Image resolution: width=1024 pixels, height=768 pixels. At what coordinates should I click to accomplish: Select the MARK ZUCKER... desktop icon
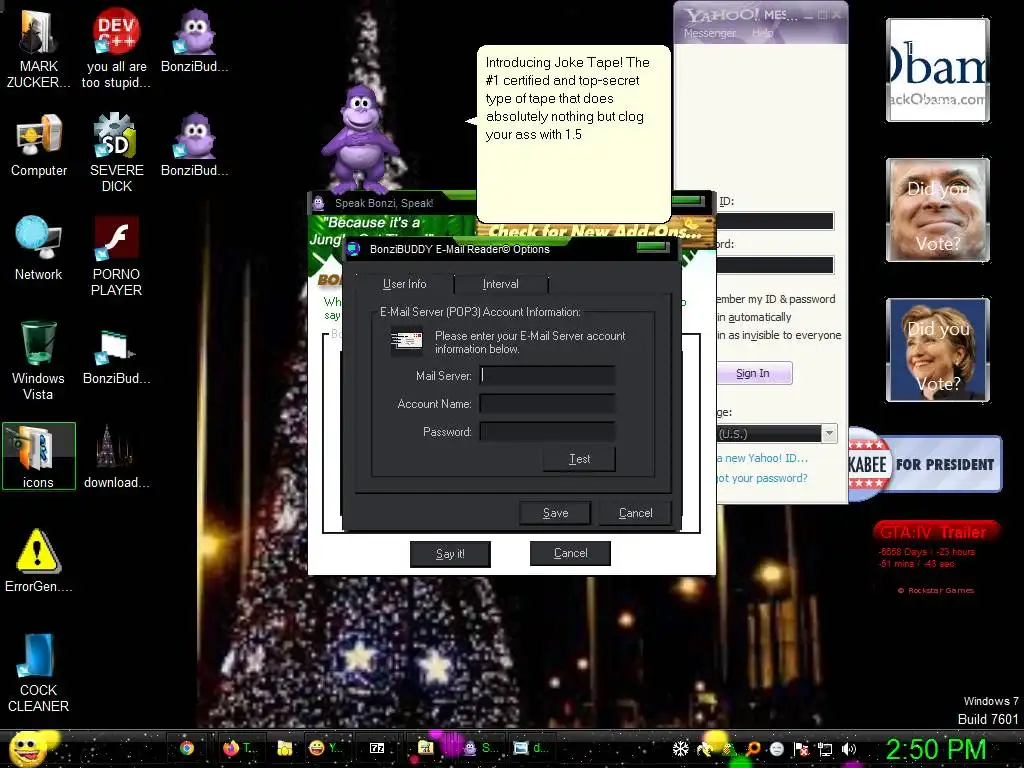(x=39, y=49)
